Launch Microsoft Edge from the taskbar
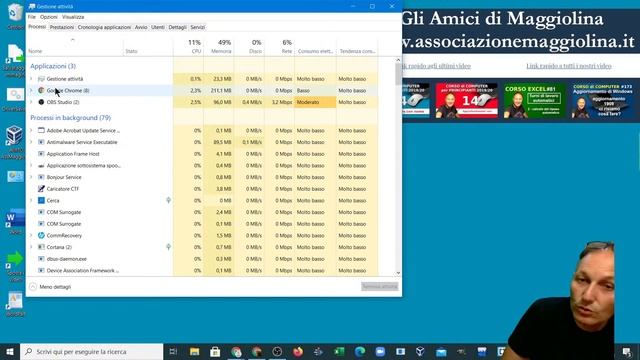The width and height of the screenshot is (640, 360). click(360, 351)
